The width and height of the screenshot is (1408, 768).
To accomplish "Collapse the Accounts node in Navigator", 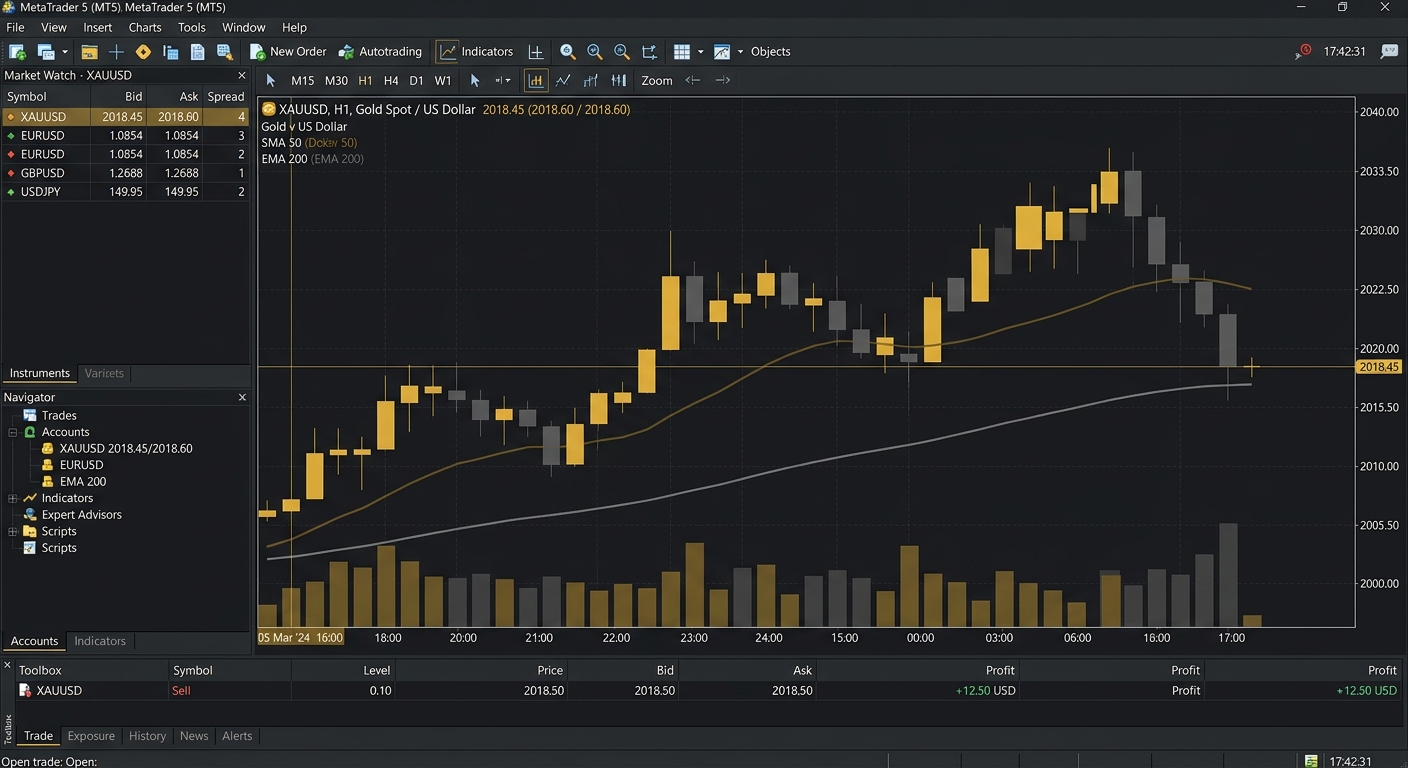I will click(13, 432).
